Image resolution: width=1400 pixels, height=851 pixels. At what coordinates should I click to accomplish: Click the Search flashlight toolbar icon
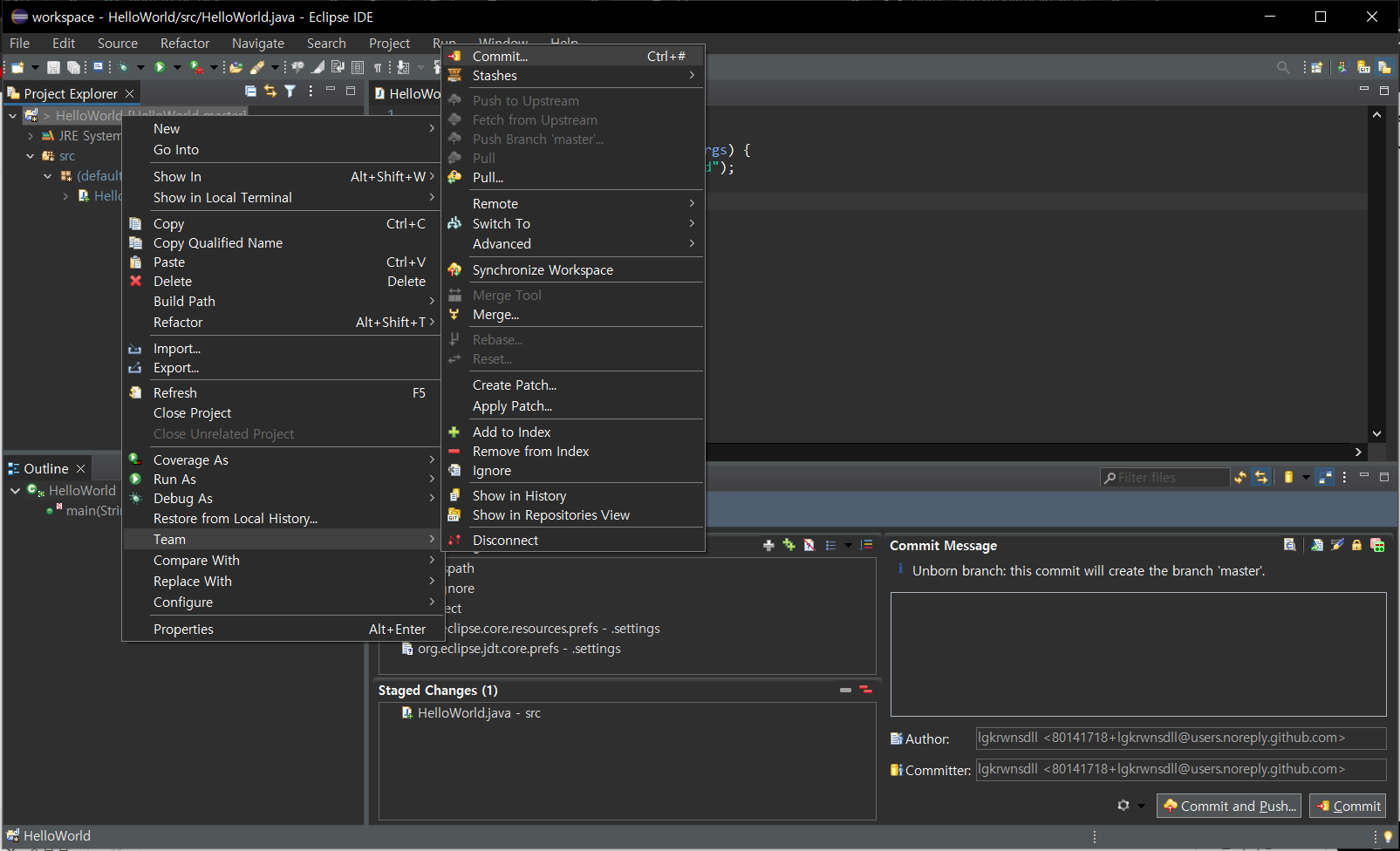[x=257, y=67]
